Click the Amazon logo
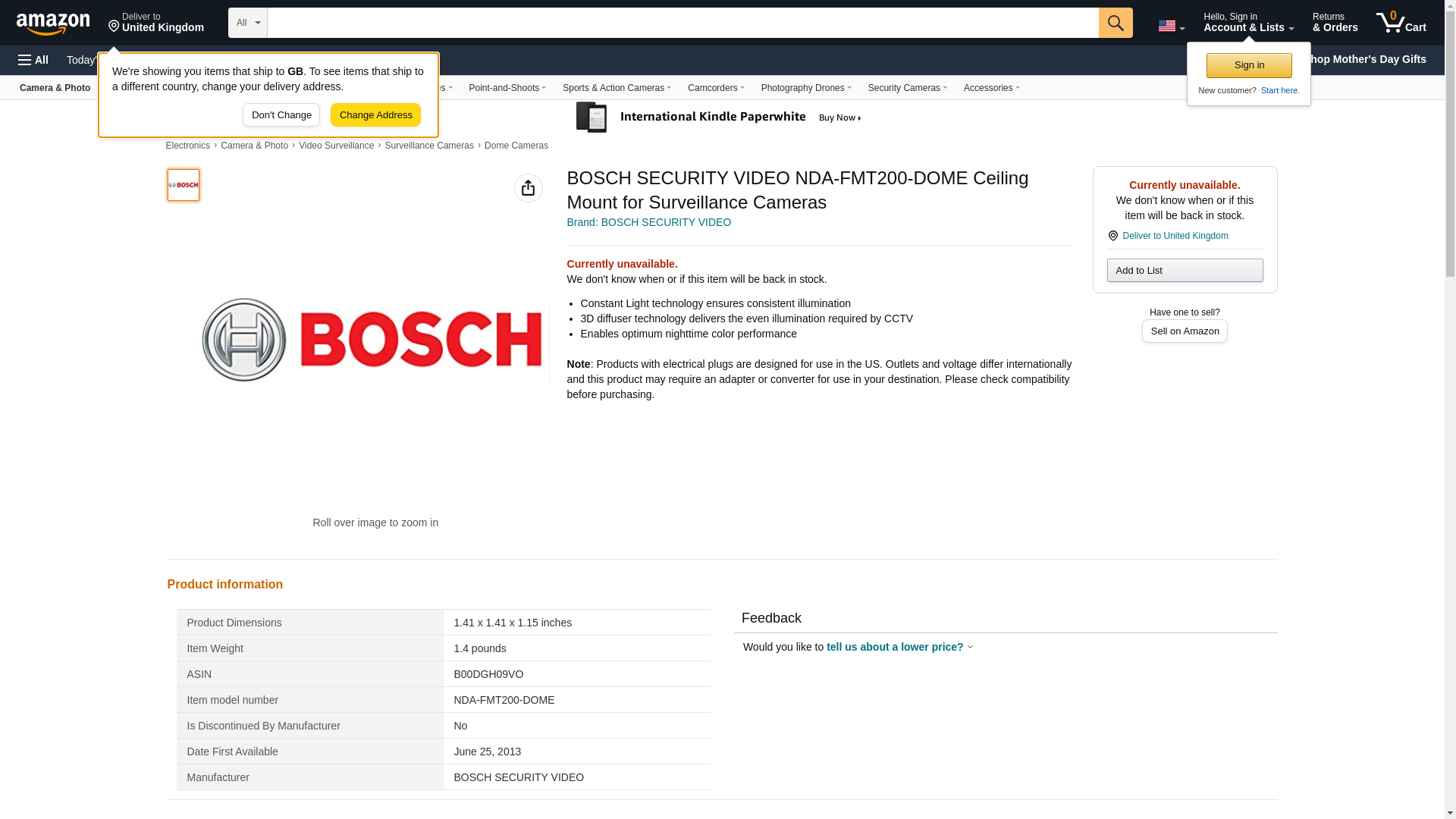Viewport: 1456px width, 819px height. (x=53, y=24)
